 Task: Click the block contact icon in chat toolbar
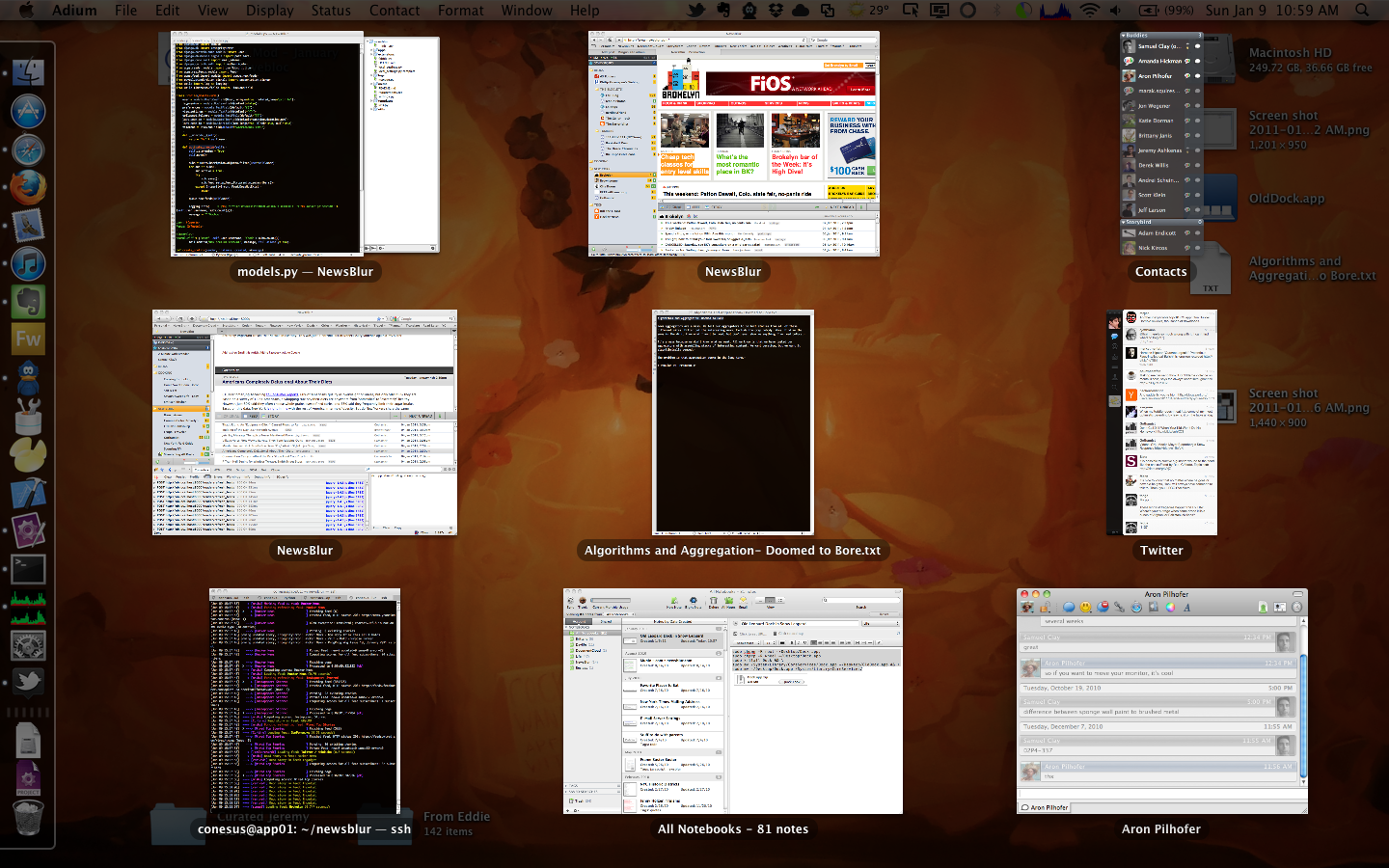pos(1103,607)
